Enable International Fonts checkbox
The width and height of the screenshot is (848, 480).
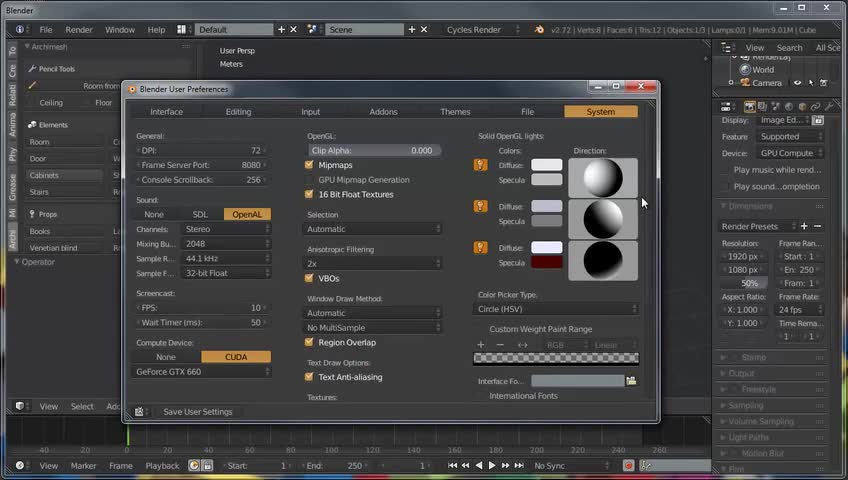[x=480, y=396]
